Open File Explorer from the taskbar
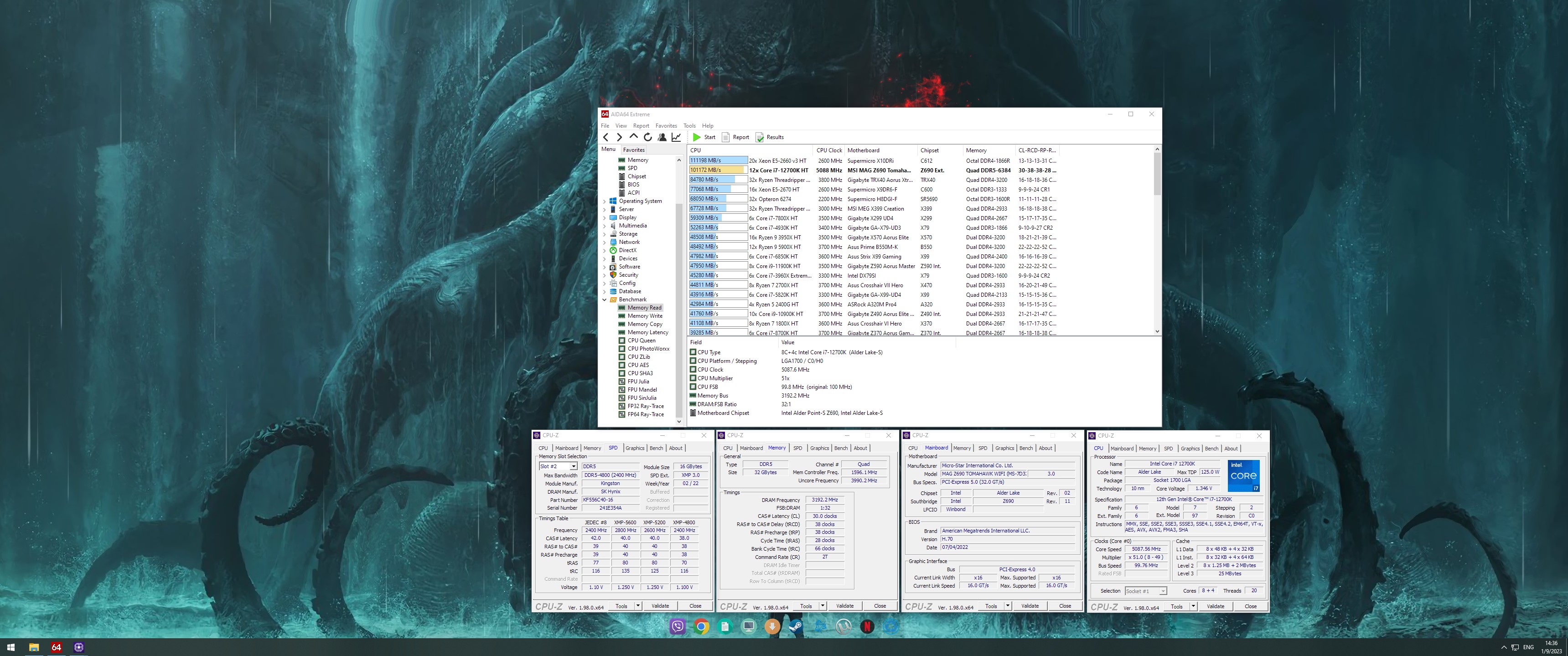The width and height of the screenshot is (1568, 656). 34,647
